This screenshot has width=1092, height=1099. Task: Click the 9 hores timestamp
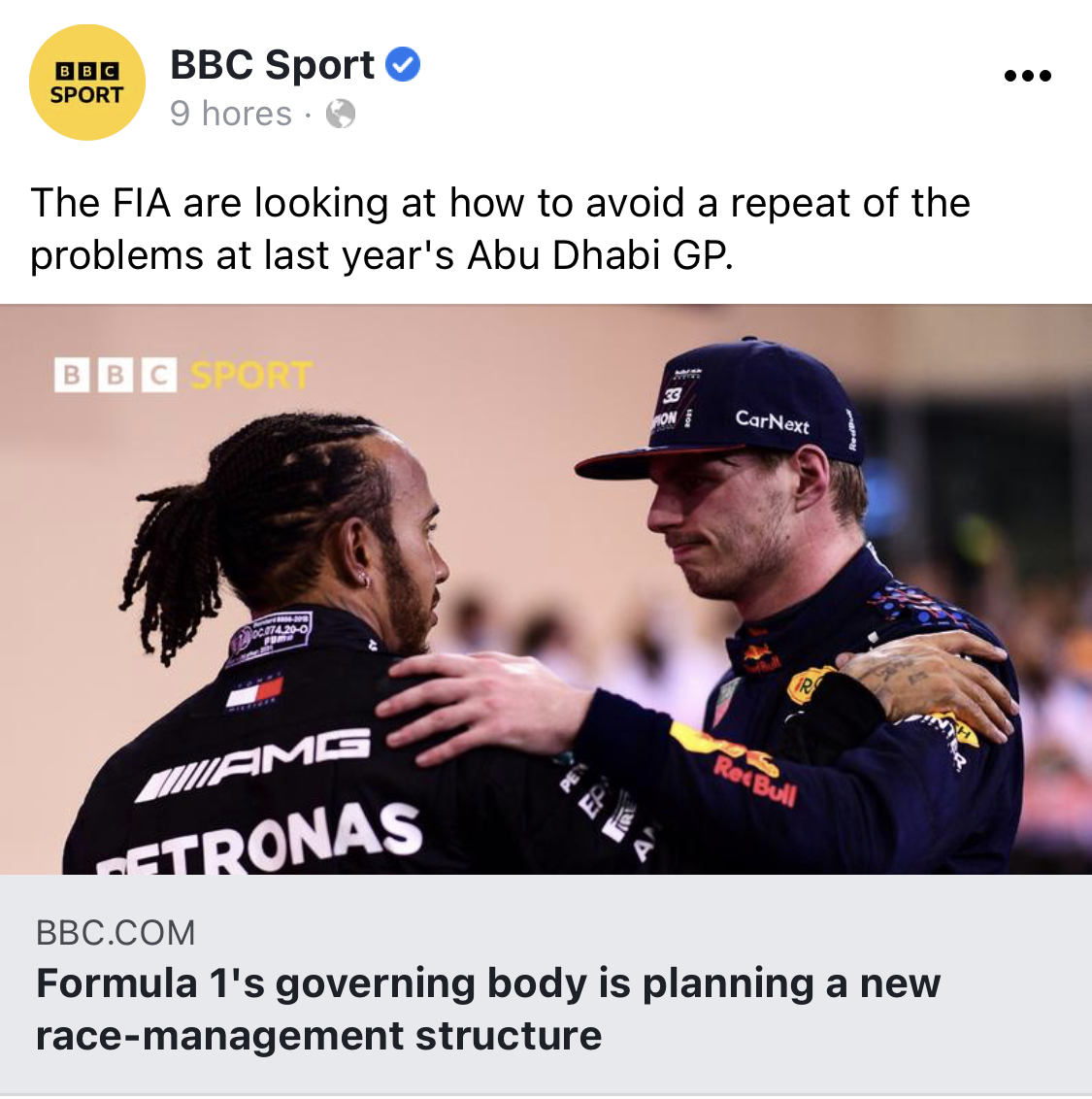coord(231,114)
